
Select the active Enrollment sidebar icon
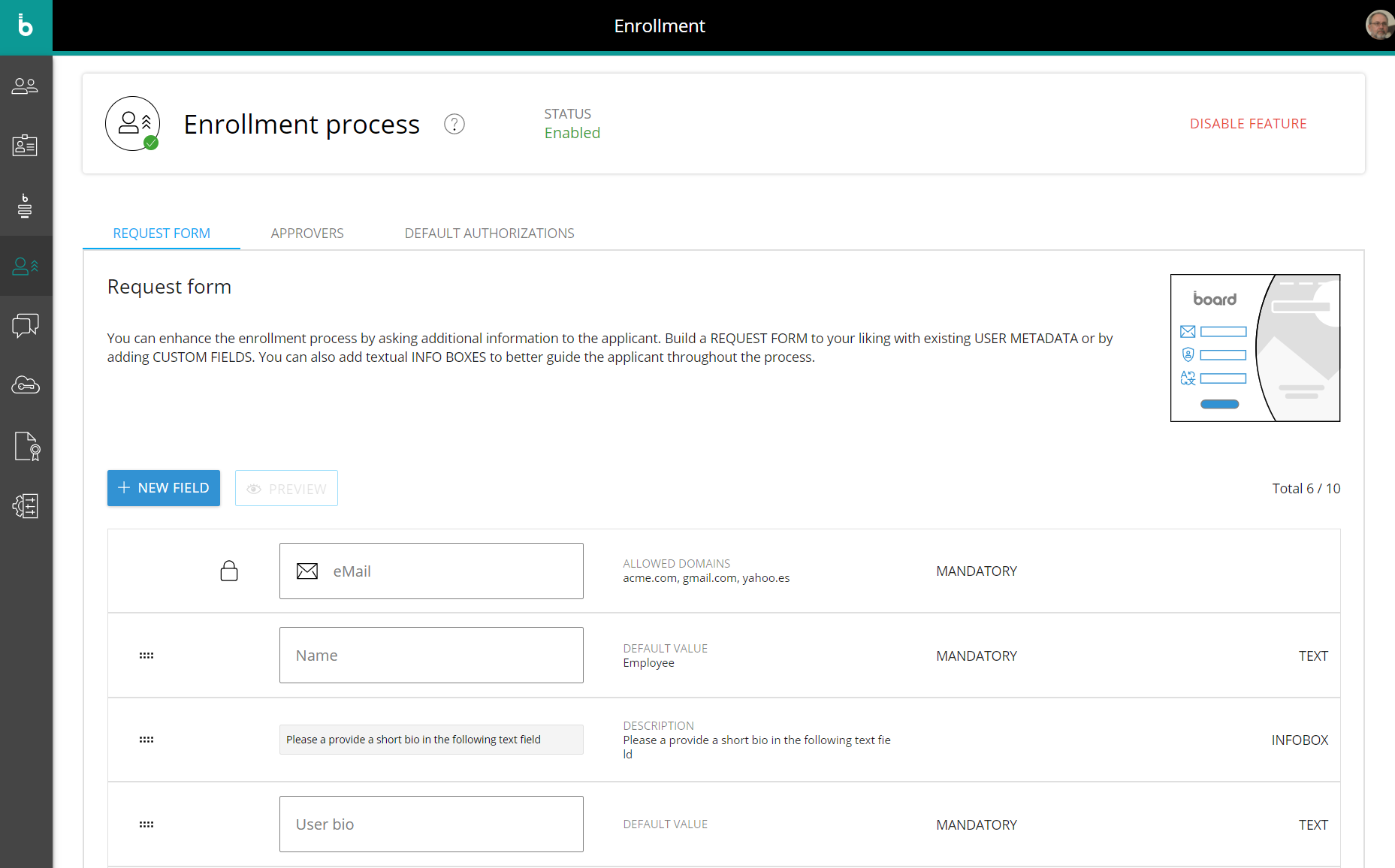click(x=26, y=266)
